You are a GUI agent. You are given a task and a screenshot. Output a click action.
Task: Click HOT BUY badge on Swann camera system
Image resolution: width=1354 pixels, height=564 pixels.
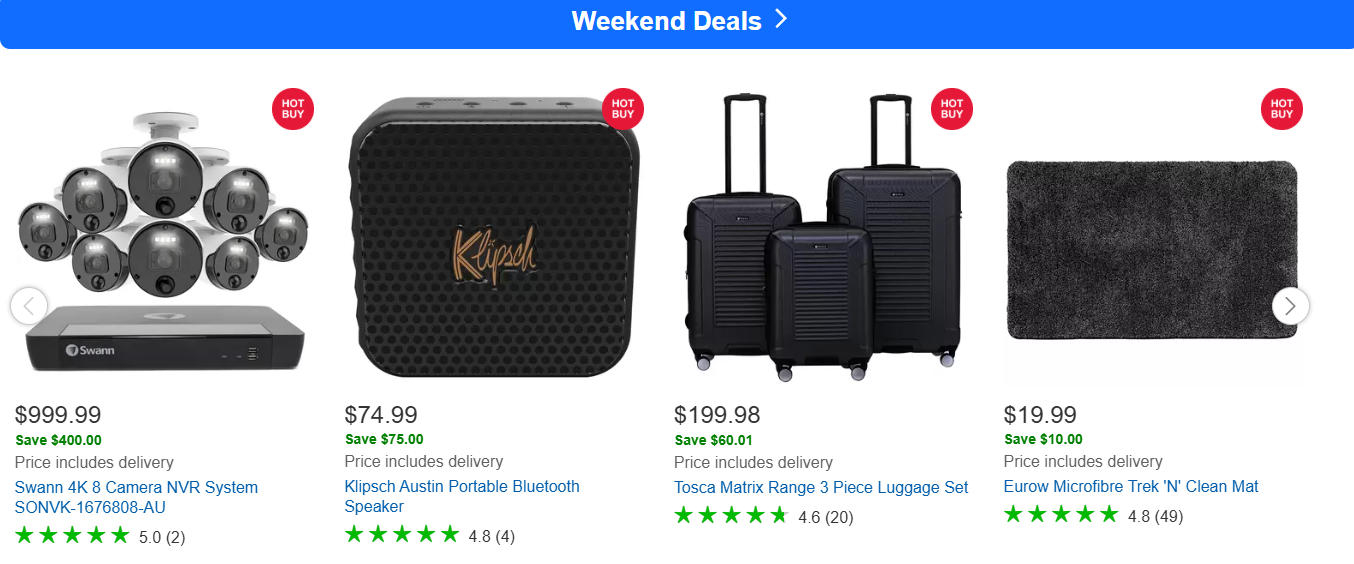293,109
